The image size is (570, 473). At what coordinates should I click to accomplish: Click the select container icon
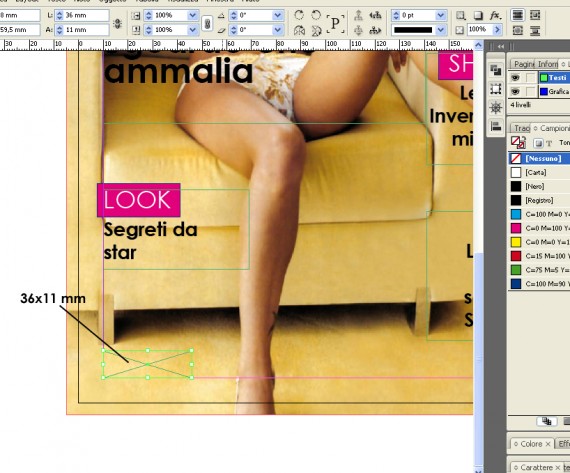pos(358,15)
